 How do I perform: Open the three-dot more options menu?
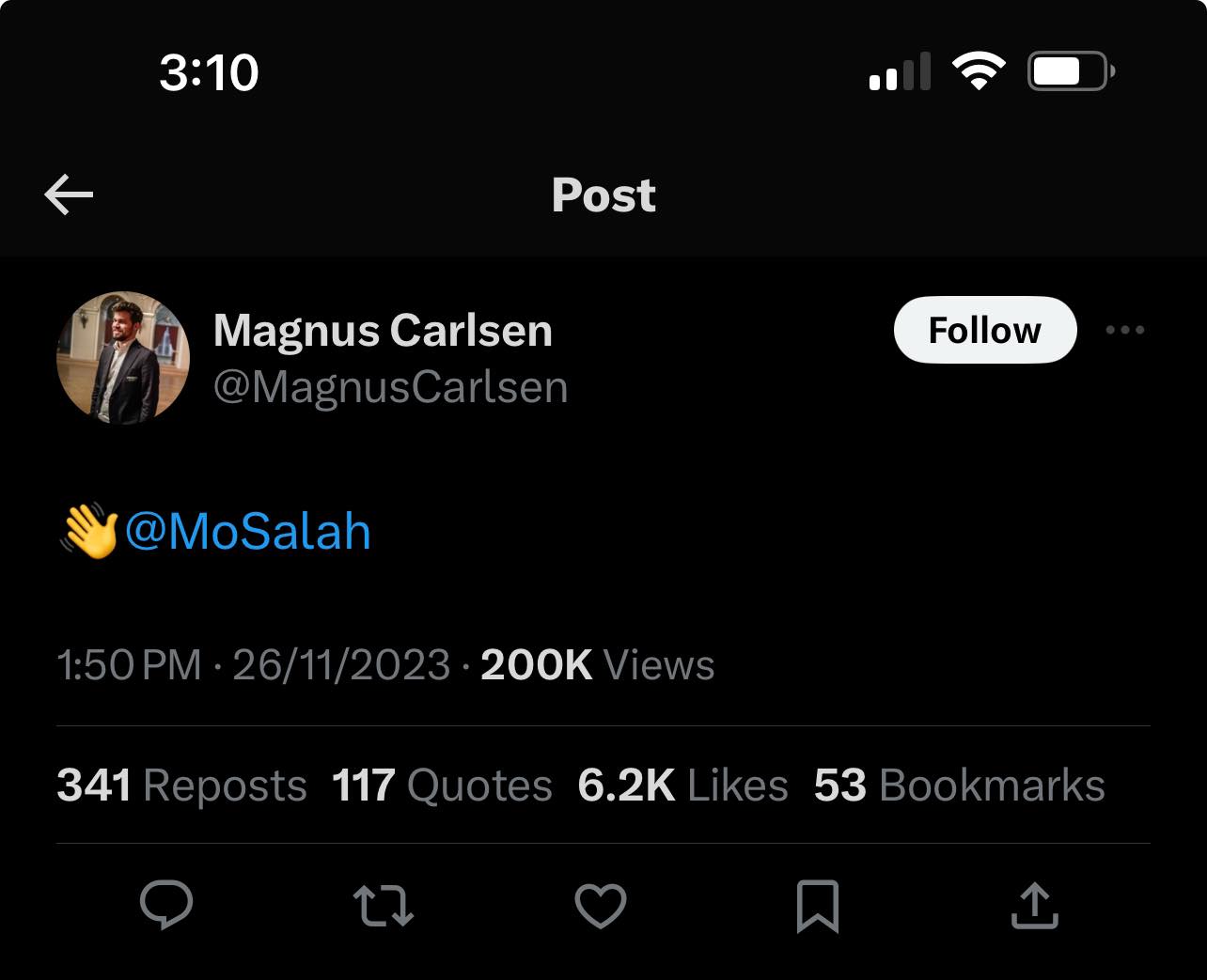[x=1125, y=330]
